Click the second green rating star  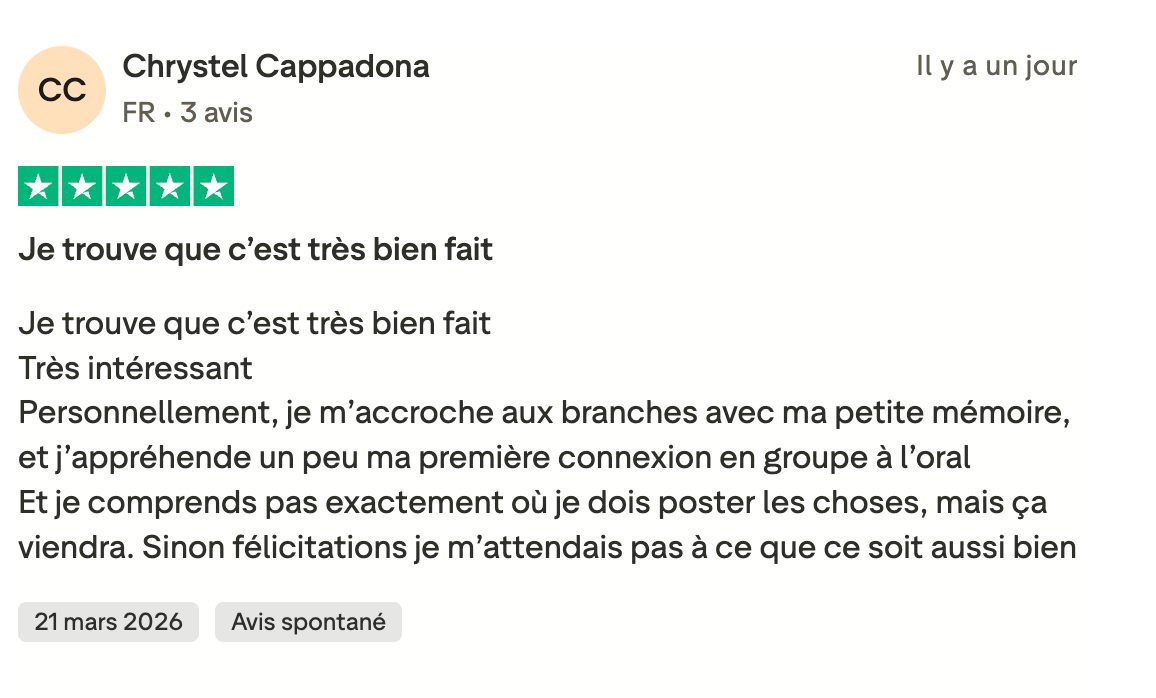pos(82,186)
